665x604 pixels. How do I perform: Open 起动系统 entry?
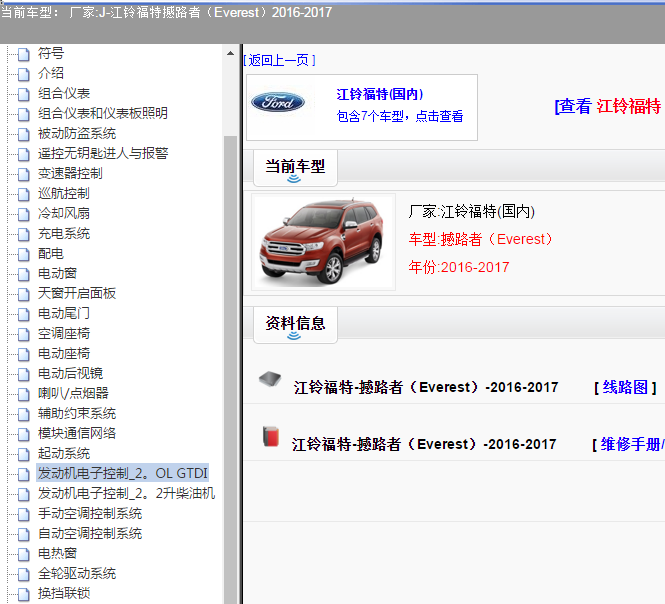pos(64,453)
